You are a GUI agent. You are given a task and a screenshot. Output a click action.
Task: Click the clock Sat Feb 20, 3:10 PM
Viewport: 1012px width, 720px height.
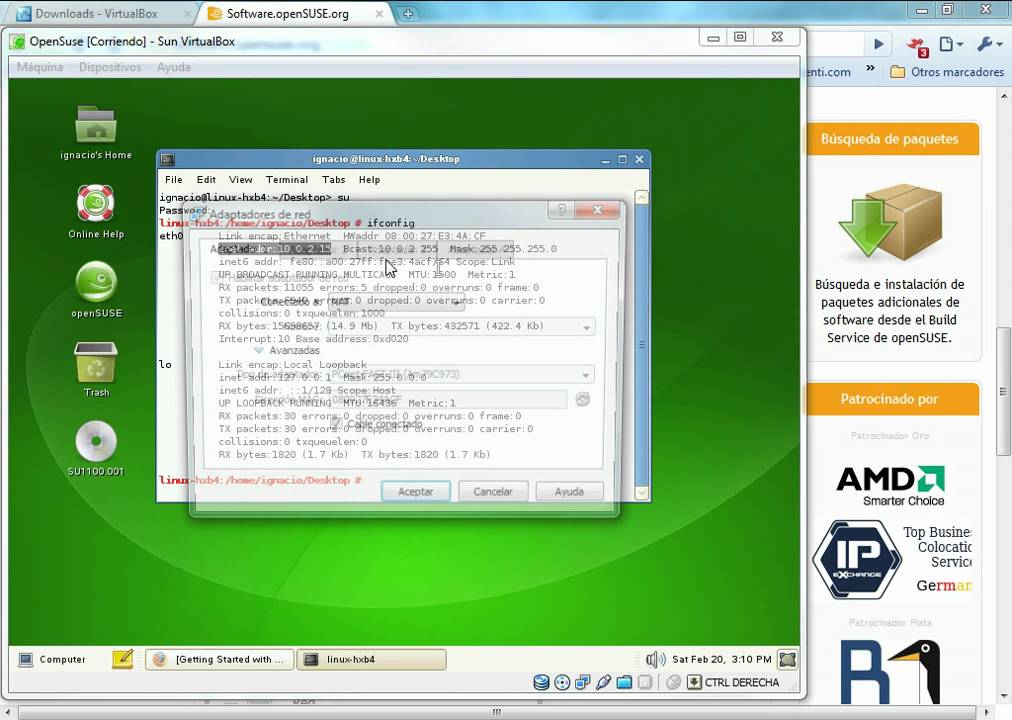722,659
